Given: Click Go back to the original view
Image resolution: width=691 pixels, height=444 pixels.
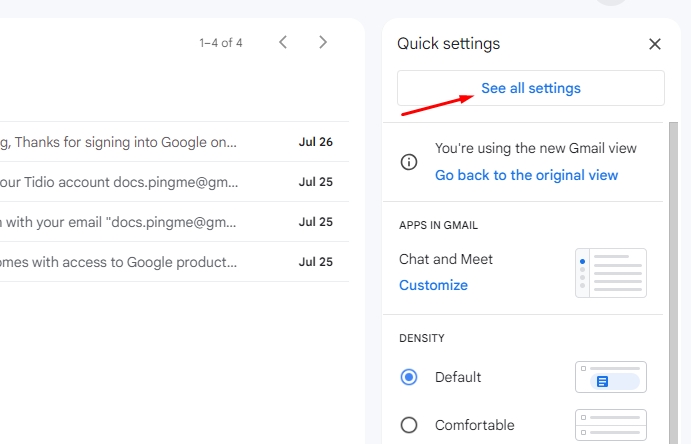Looking at the screenshot, I should [526, 175].
